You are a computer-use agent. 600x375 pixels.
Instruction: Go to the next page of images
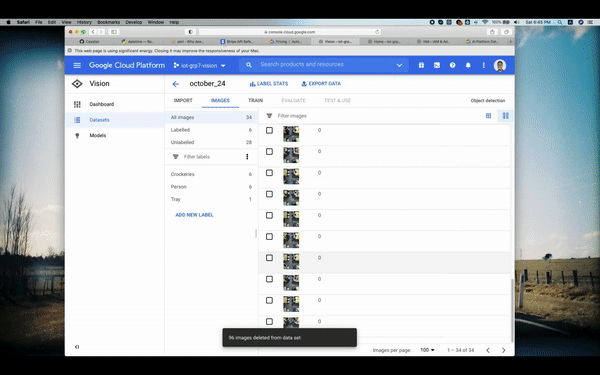click(504, 350)
